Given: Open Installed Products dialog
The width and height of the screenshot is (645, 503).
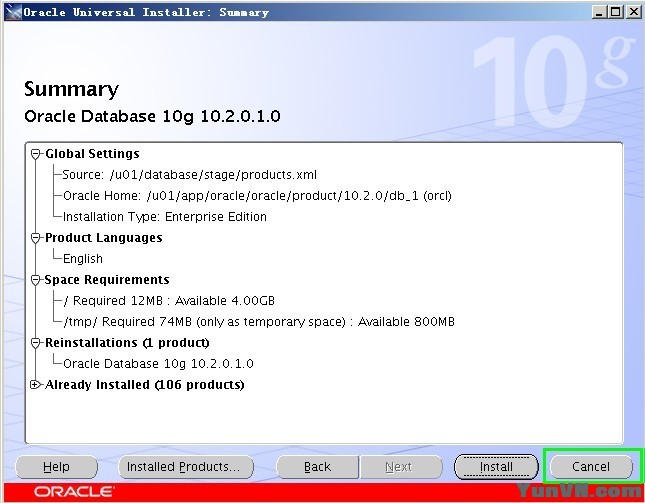Looking at the screenshot, I should pos(186,467).
